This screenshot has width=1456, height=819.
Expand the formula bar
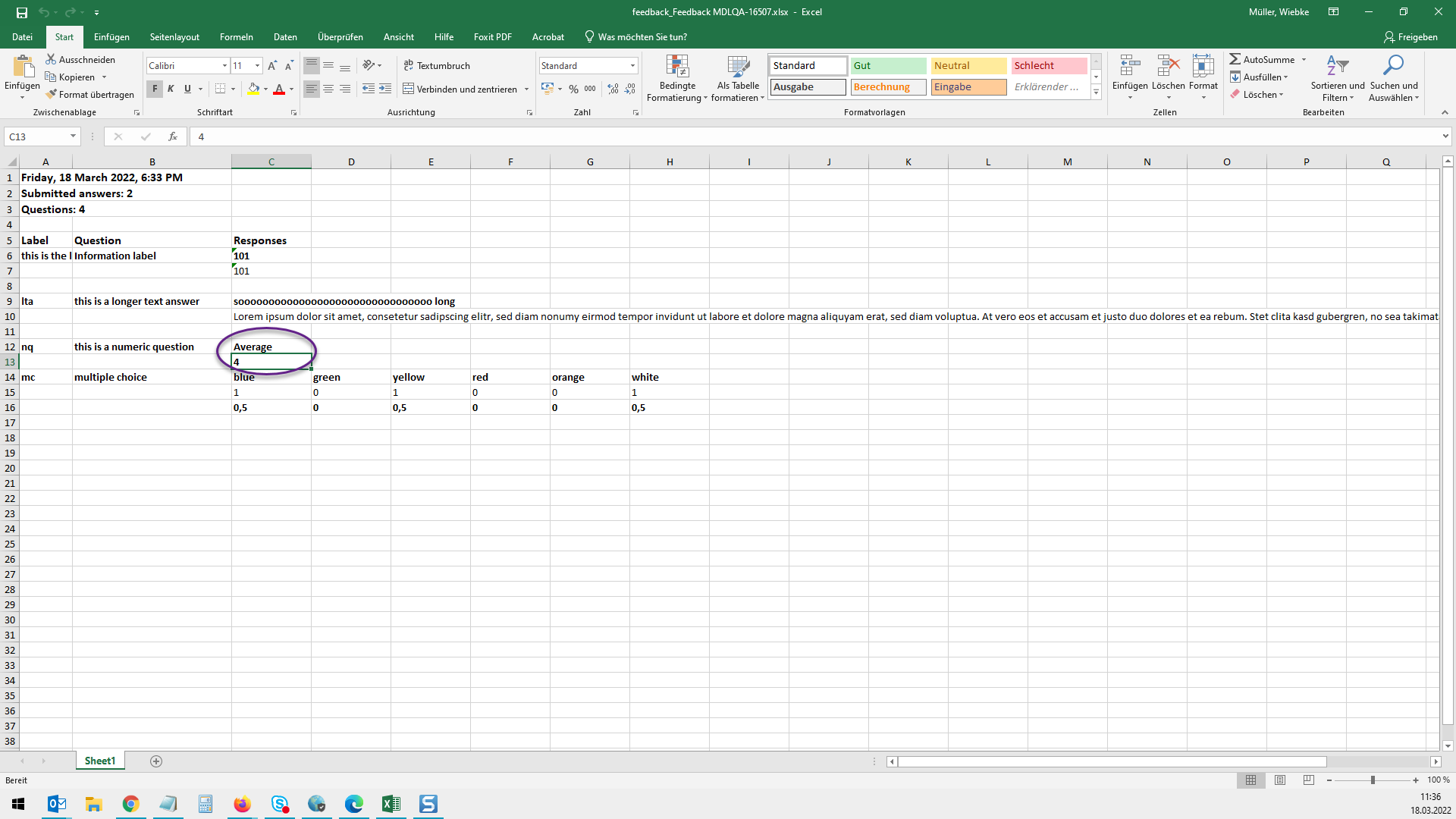point(1445,136)
